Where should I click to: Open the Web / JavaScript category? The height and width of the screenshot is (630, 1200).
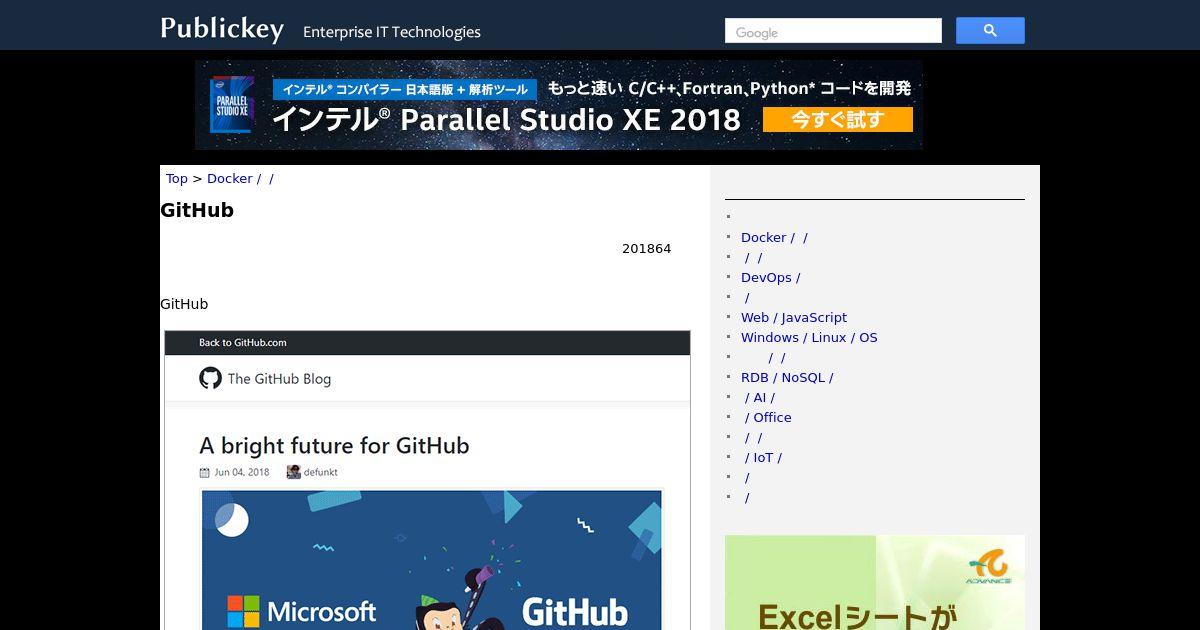pyautogui.click(x=794, y=317)
